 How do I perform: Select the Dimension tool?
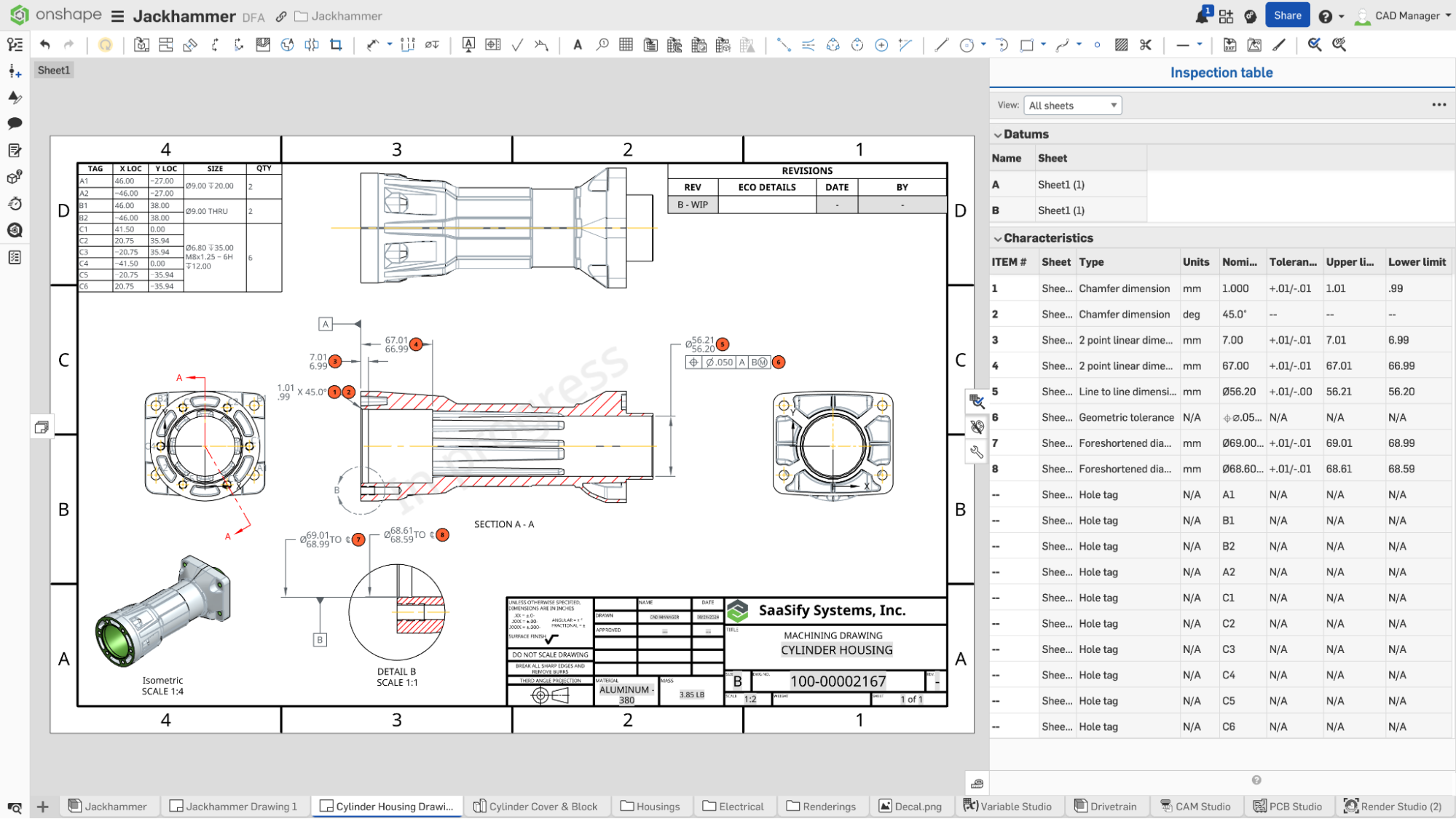click(x=374, y=45)
